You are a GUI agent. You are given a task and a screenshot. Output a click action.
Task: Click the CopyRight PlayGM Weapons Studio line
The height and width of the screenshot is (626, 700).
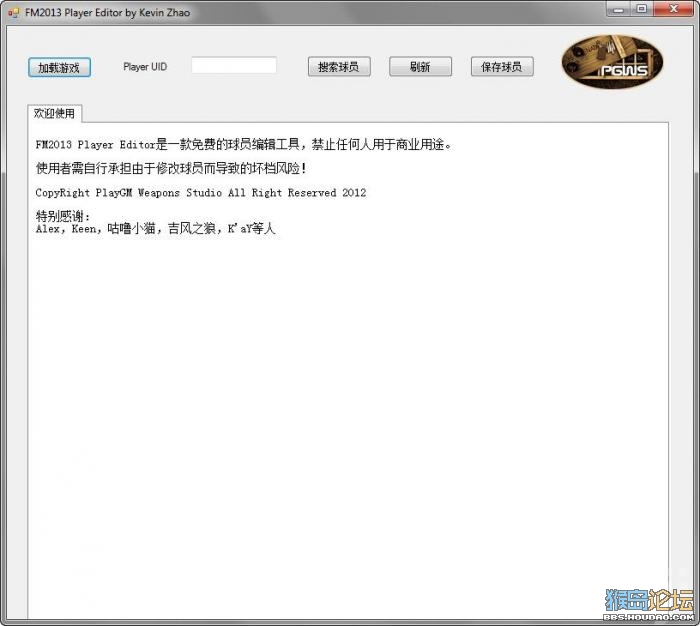(200, 193)
